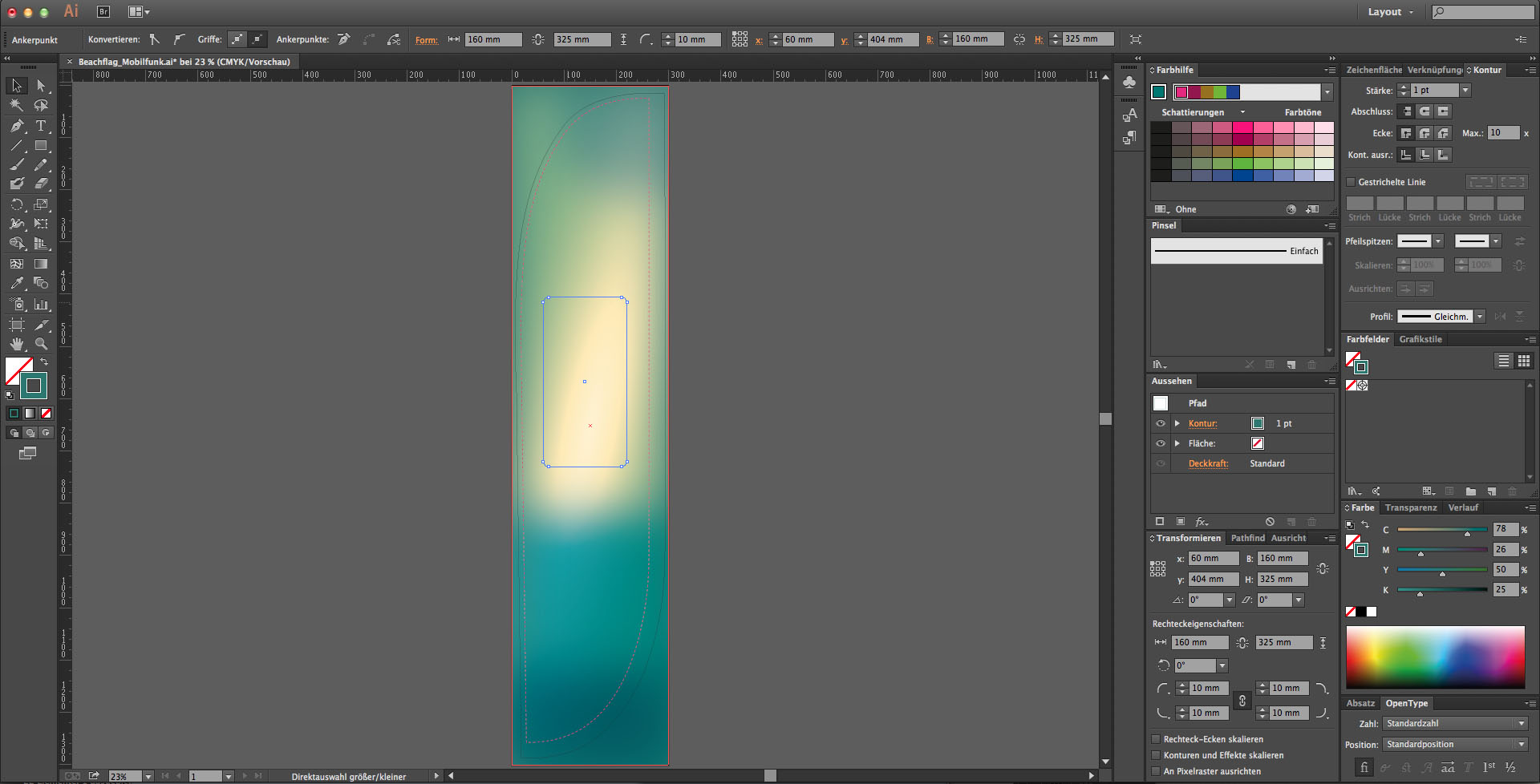Select the Type tool
The height and width of the screenshot is (784, 1540).
[41, 126]
